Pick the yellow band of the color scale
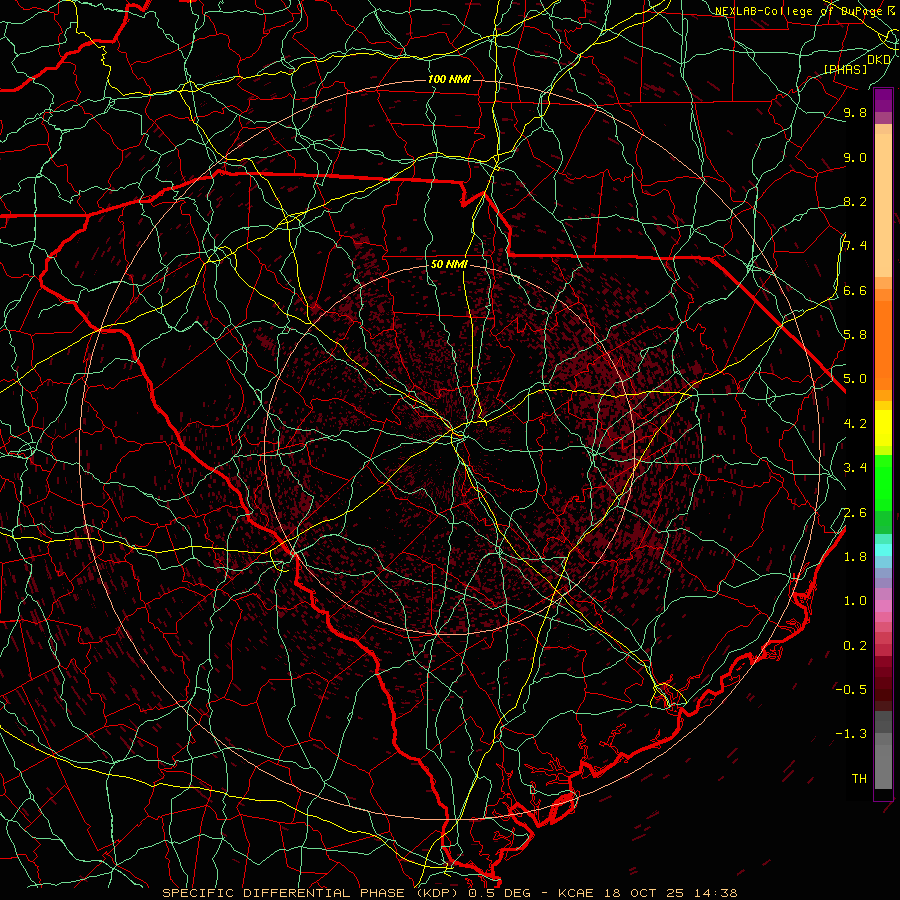The height and width of the screenshot is (900, 900). point(883,428)
